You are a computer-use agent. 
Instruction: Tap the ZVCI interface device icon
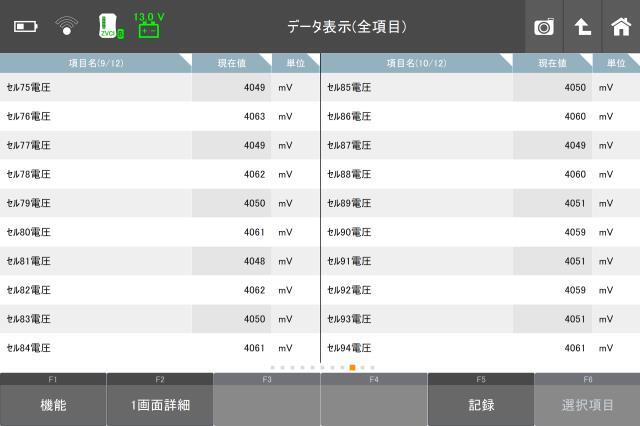(111, 27)
